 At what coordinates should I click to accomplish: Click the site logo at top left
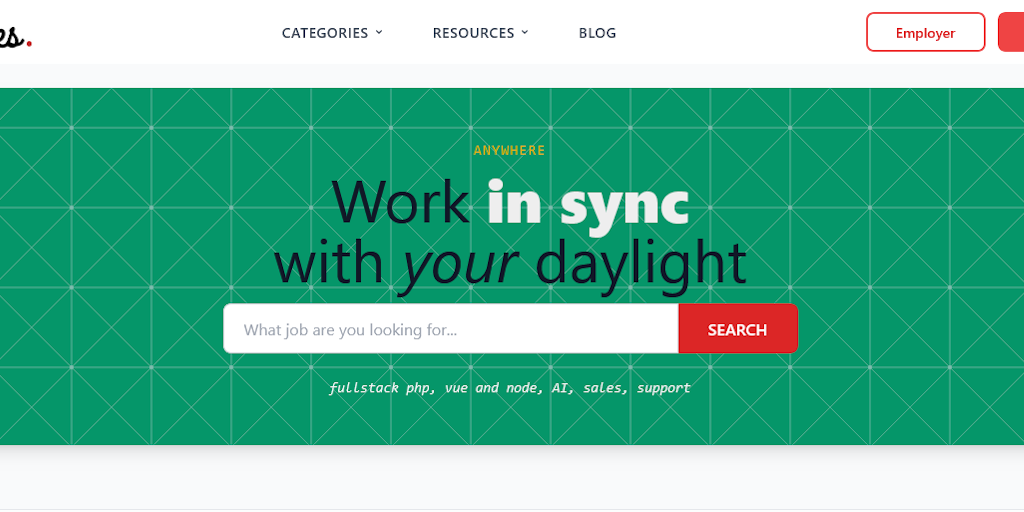click(14, 36)
